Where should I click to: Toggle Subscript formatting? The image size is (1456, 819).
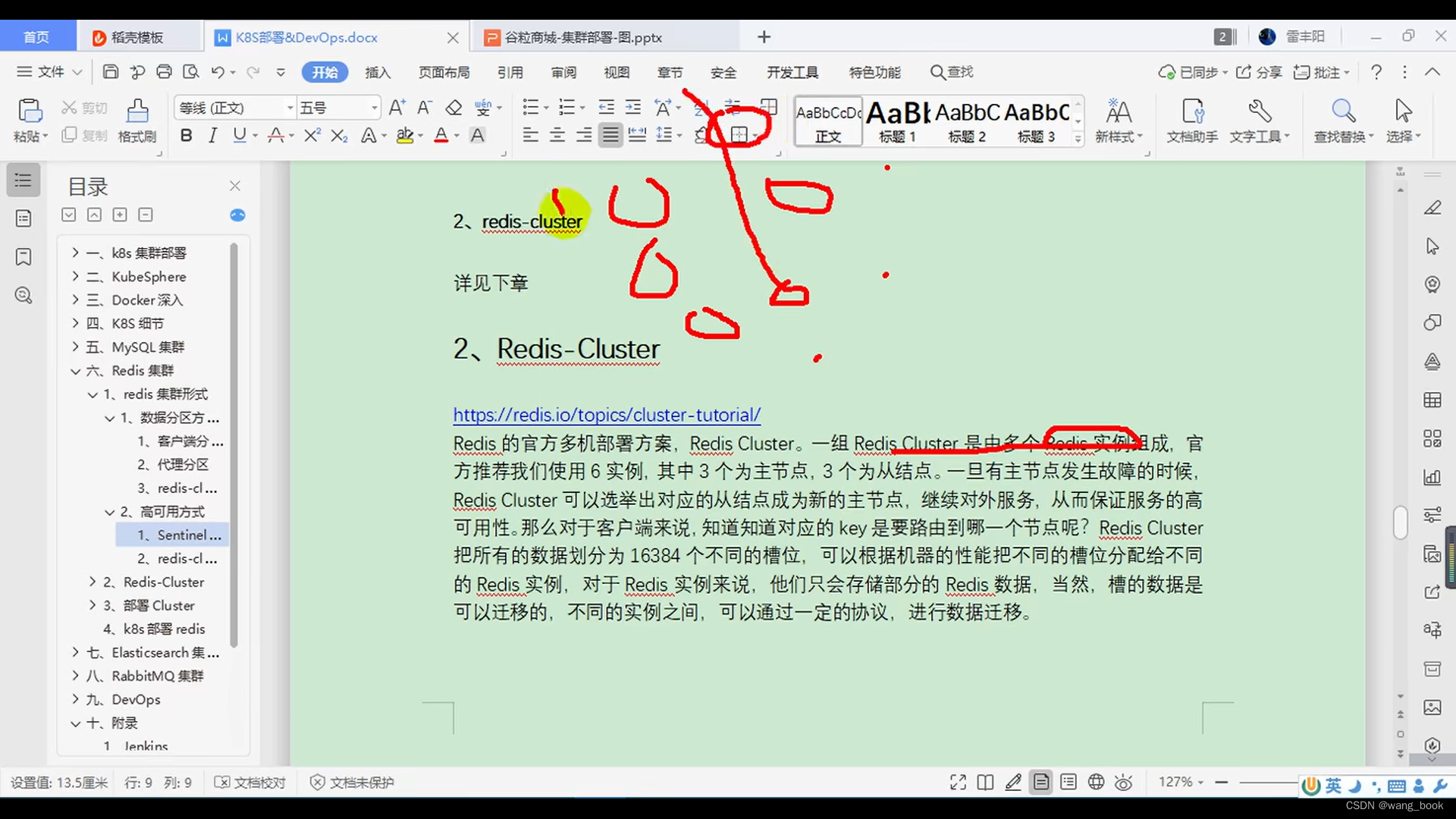[340, 136]
